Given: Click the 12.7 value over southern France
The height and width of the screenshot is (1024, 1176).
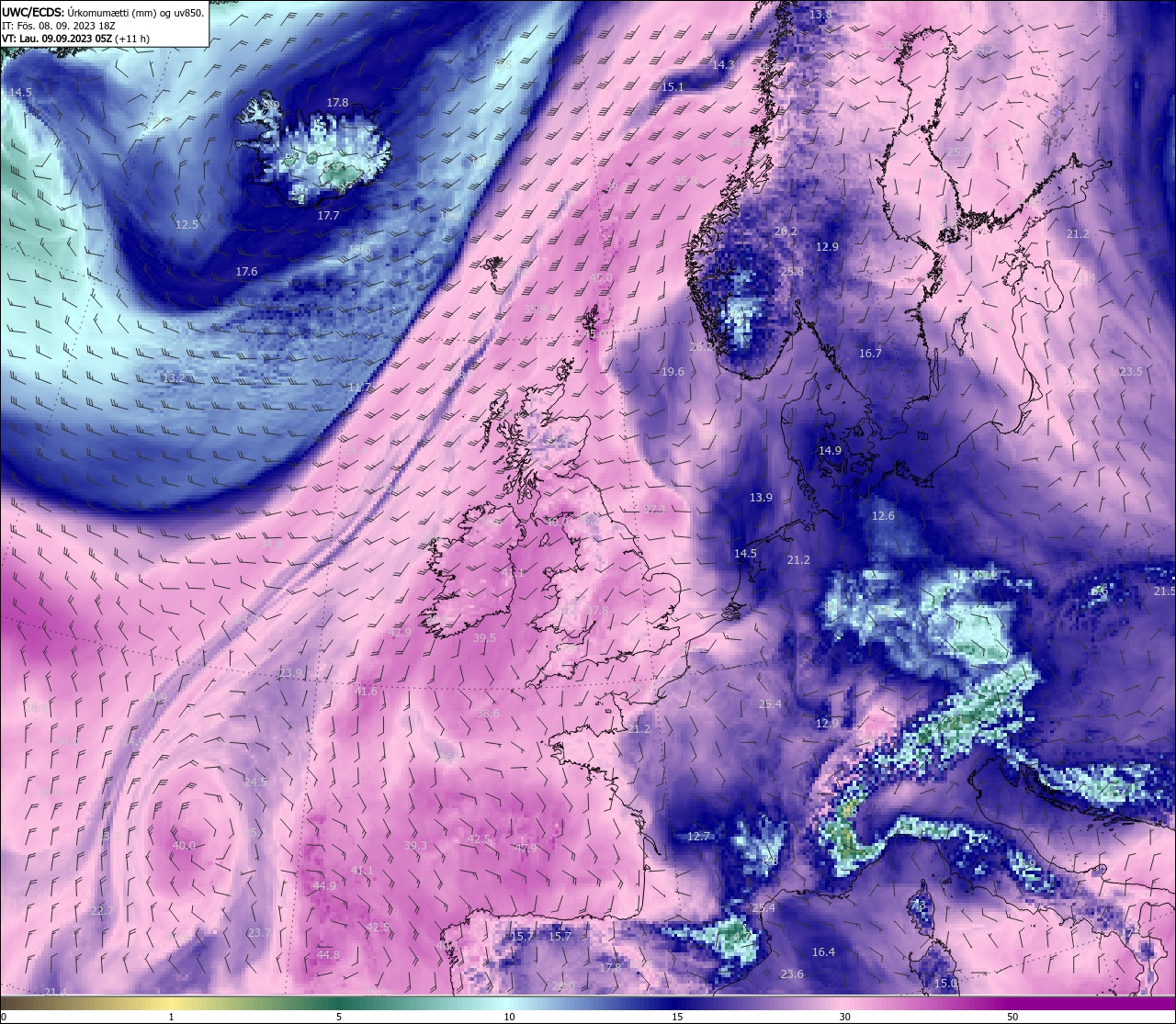Looking at the screenshot, I should click(x=699, y=837).
